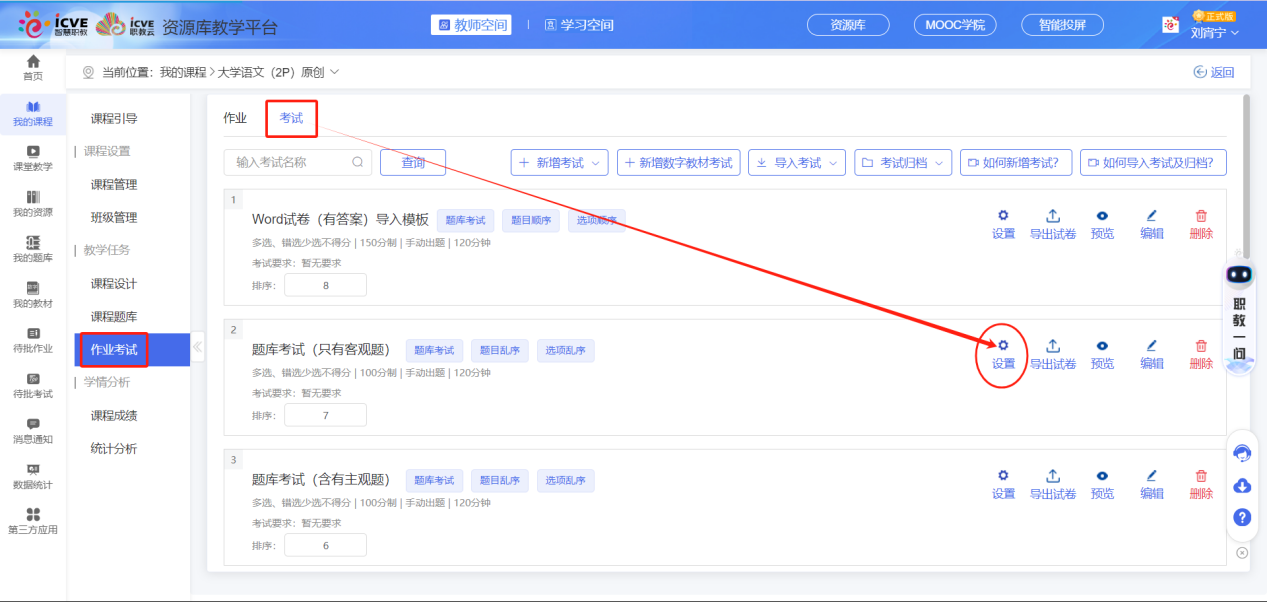
Task: Switch to the 作业 tab
Action: pyautogui.click(x=235, y=118)
